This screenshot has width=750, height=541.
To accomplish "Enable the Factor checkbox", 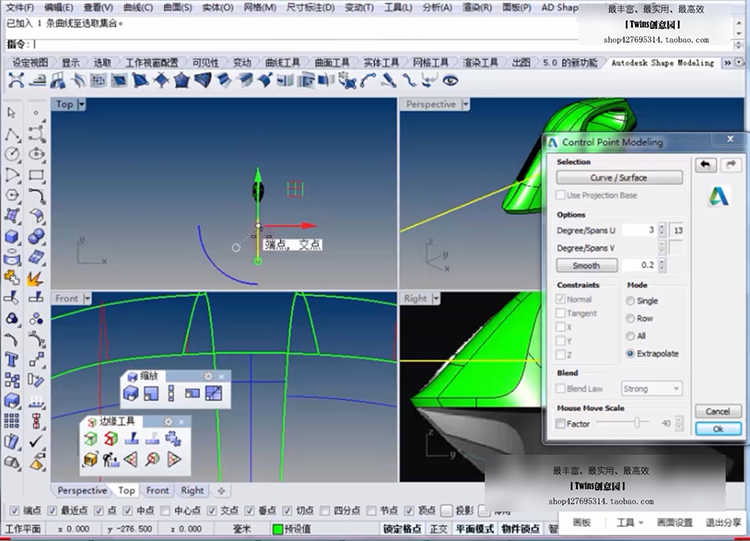I will click(x=561, y=424).
